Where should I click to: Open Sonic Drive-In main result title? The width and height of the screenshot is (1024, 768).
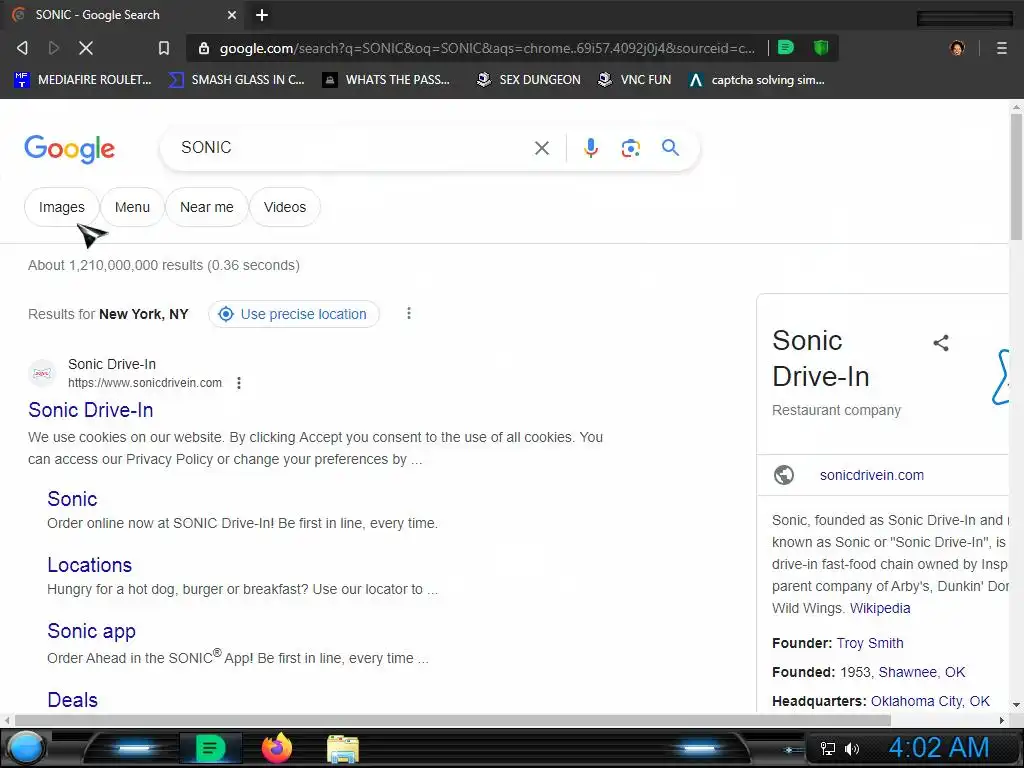pos(91,410)
